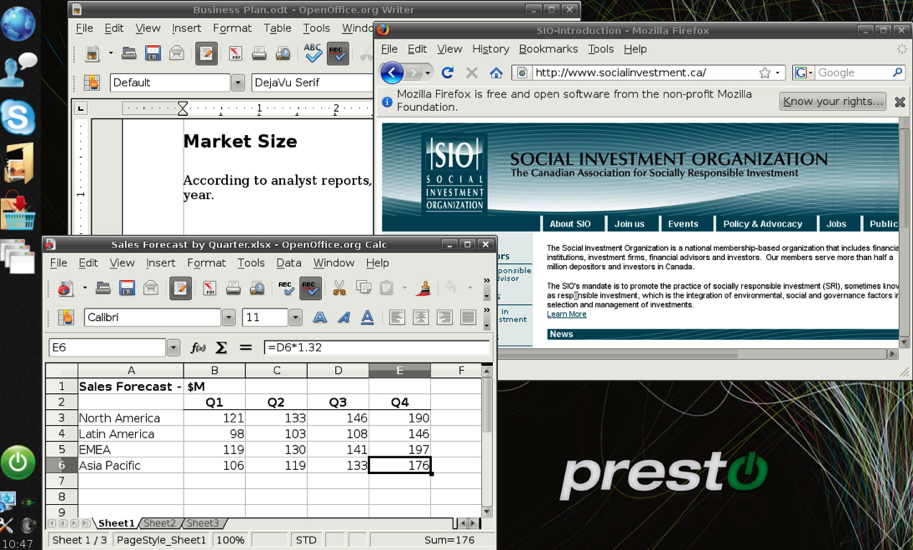Open web browser globe in Presto sidebar
This screenshot has height=550, width=913.
[17, 23]
